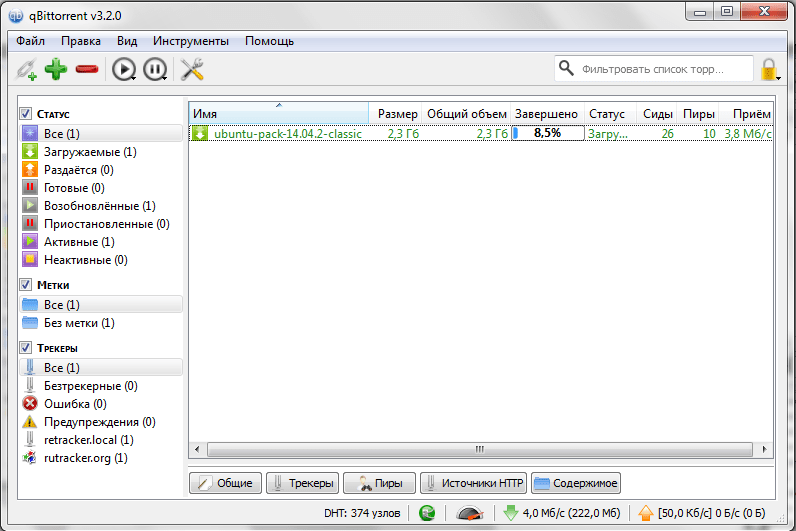Select the Возобновлённые (1) filter
This screenshot has width=796, height=531.
102,206
